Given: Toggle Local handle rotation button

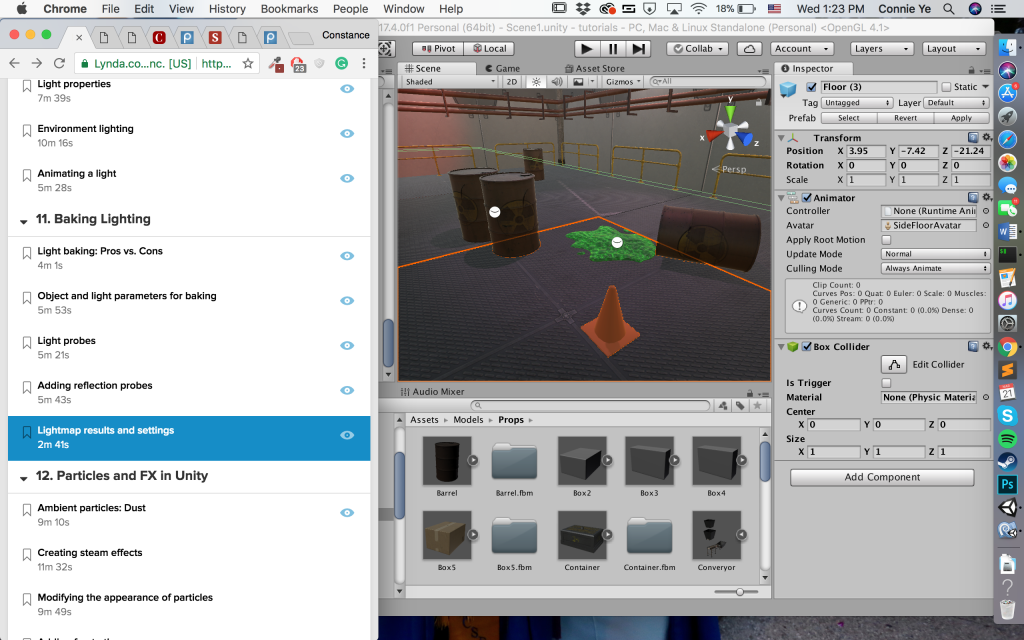Looking at the screenshot, I should 489,48.
